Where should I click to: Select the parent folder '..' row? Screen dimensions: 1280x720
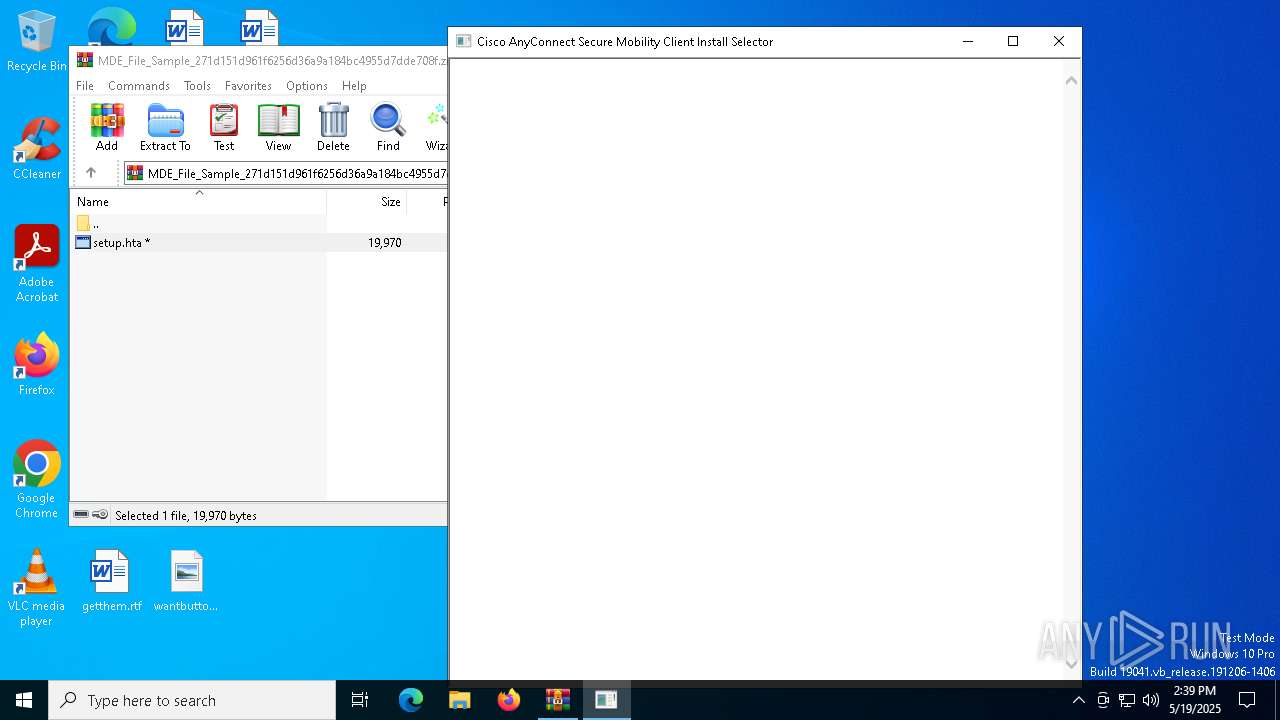click(x=259, y=224)
